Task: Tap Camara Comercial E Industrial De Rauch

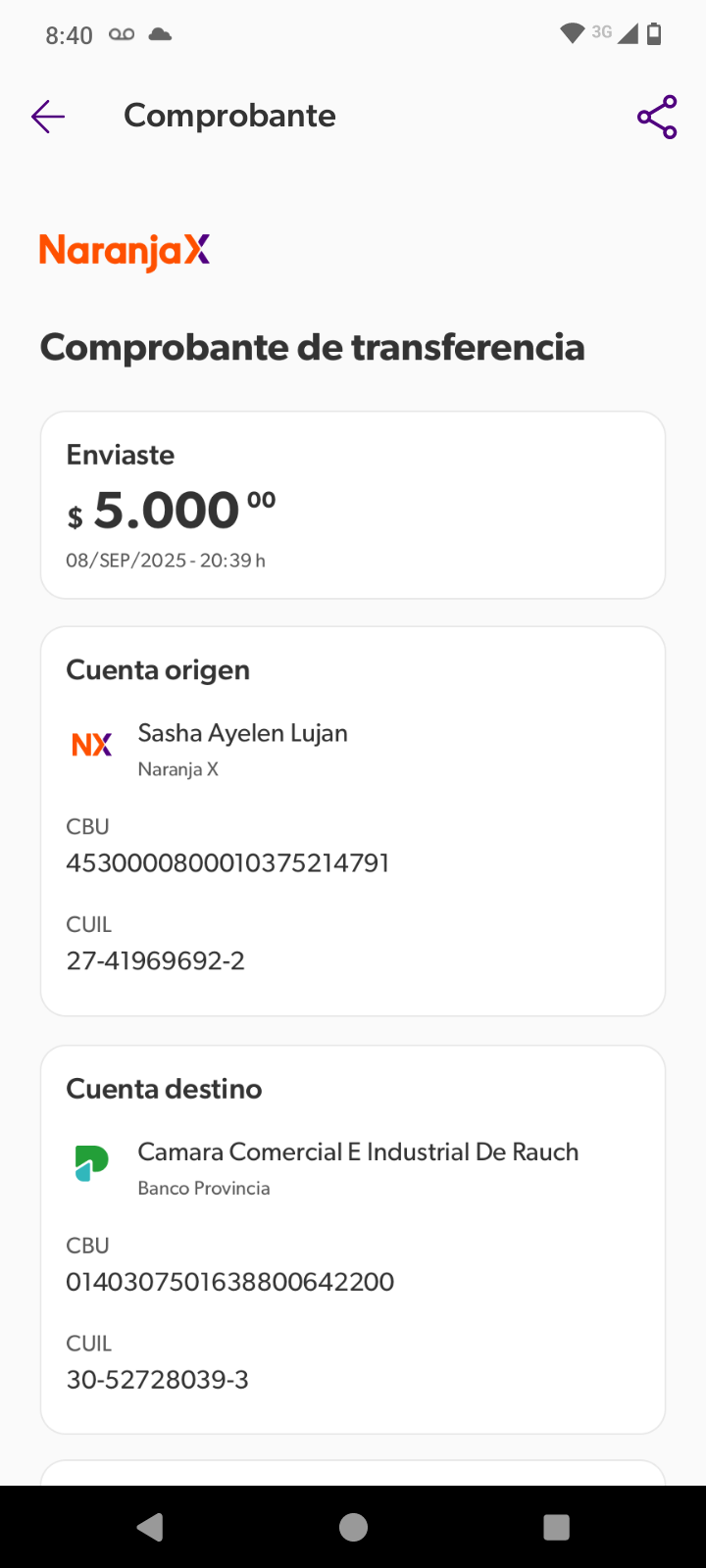Action: (358, 1151)
